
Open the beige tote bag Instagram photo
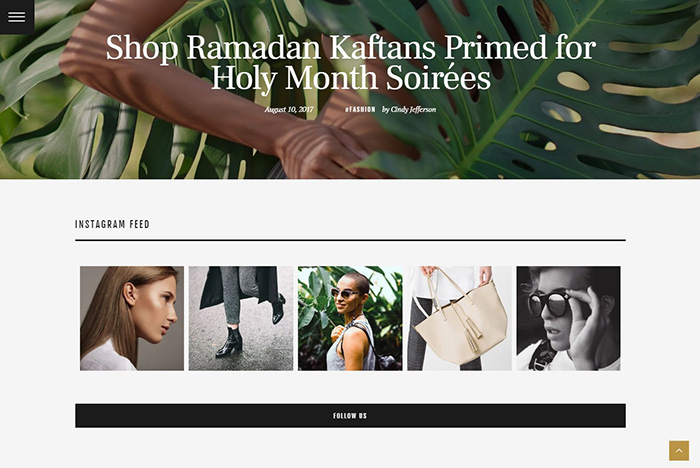459,318
